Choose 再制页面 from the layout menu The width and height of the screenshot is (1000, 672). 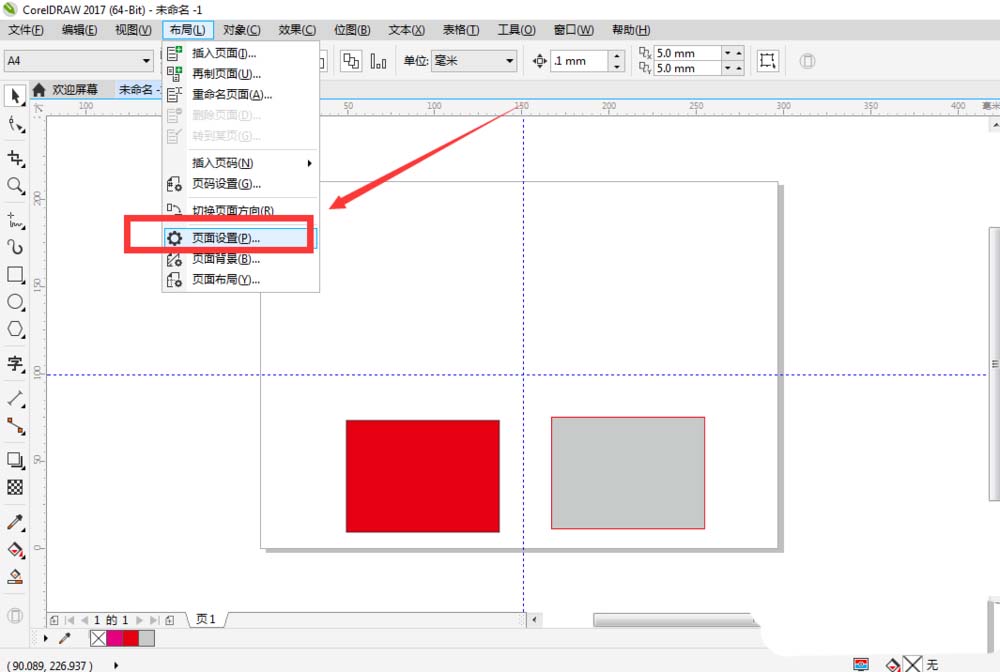tap(240, 74)
